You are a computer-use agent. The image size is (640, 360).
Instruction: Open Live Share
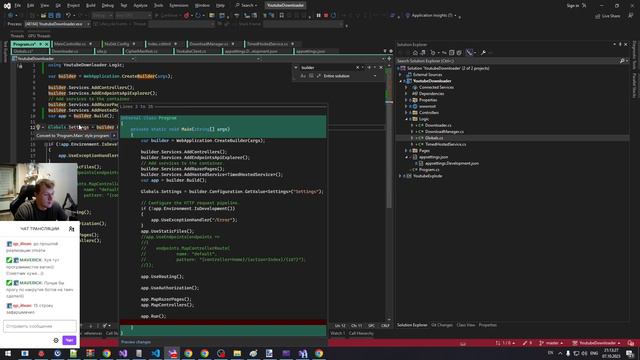[608, 16]
